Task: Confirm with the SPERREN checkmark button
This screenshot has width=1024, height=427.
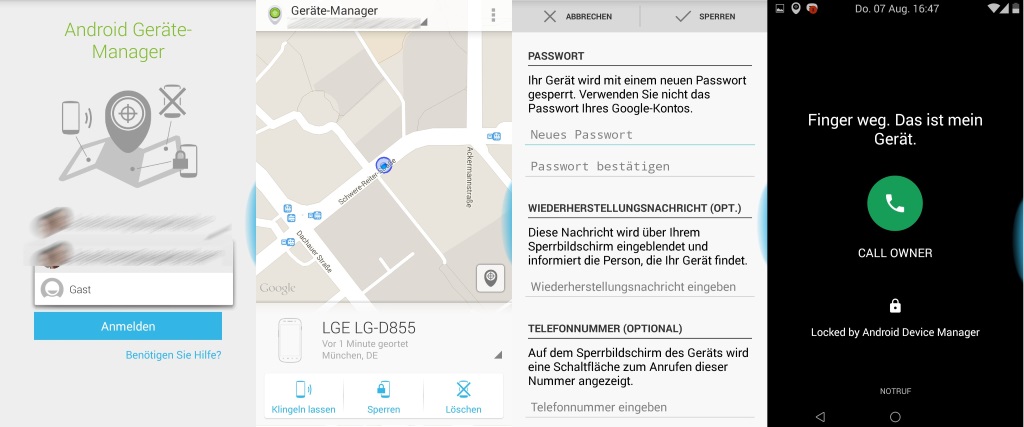Action: (x=705, y=16)
